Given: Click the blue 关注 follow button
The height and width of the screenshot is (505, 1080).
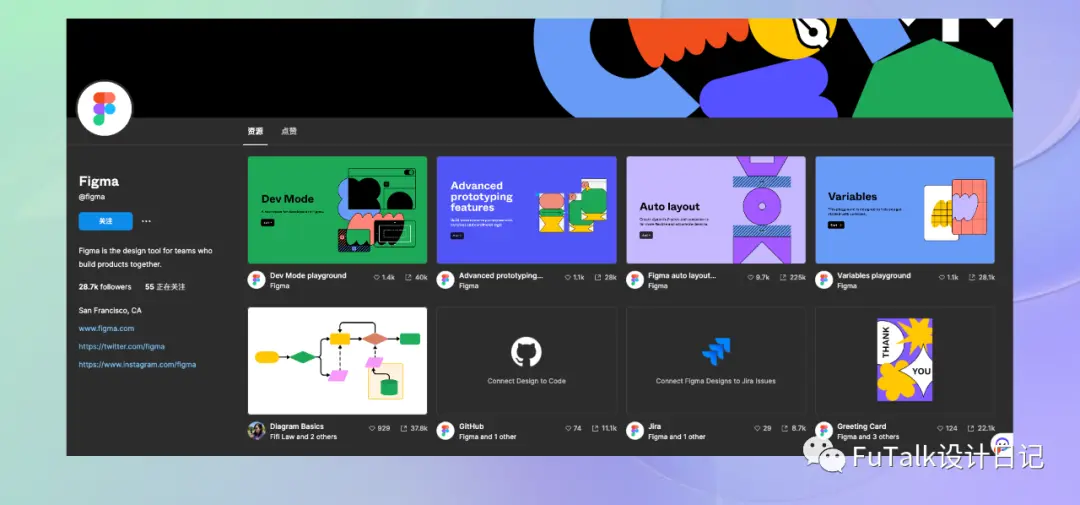Looking at the screenshot, I should coord(105,221).
